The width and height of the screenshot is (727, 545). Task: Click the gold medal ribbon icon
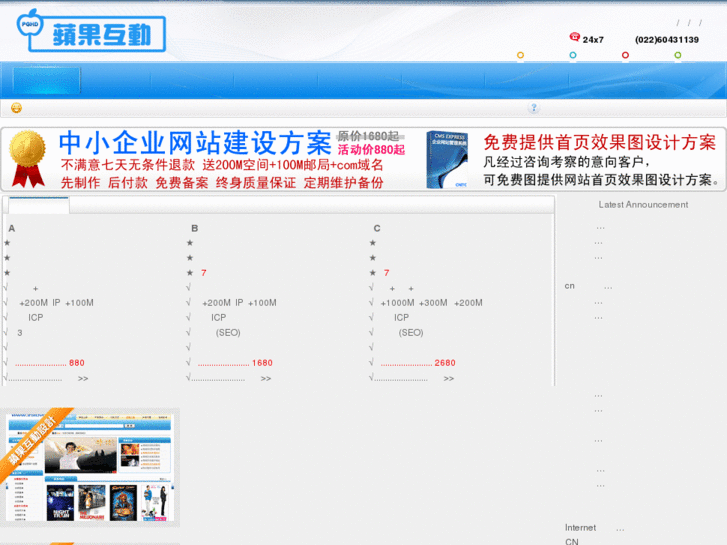click(x=28, y=159)
